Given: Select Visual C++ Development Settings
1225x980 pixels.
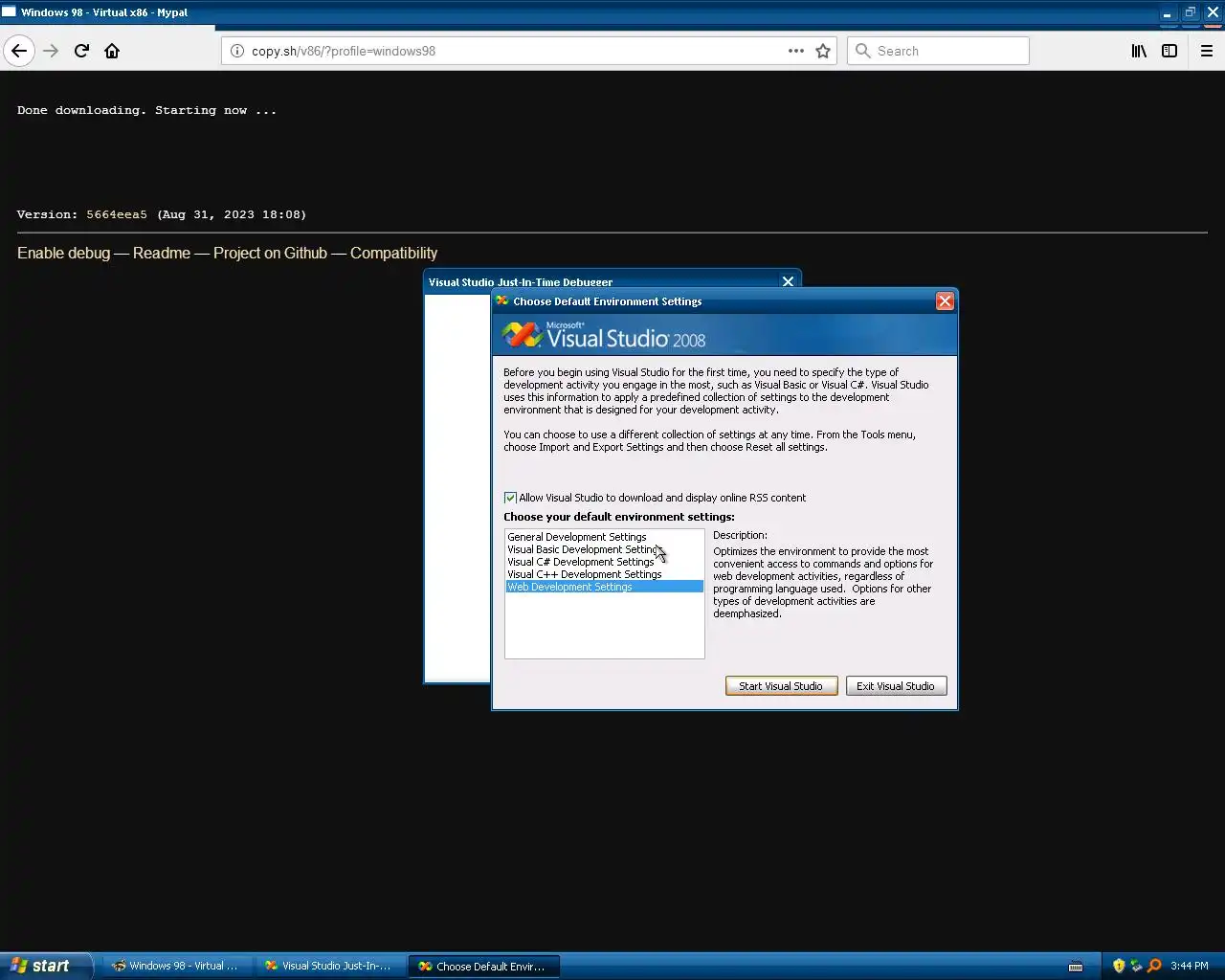Looking at the screenshot, I should [604, 574].
